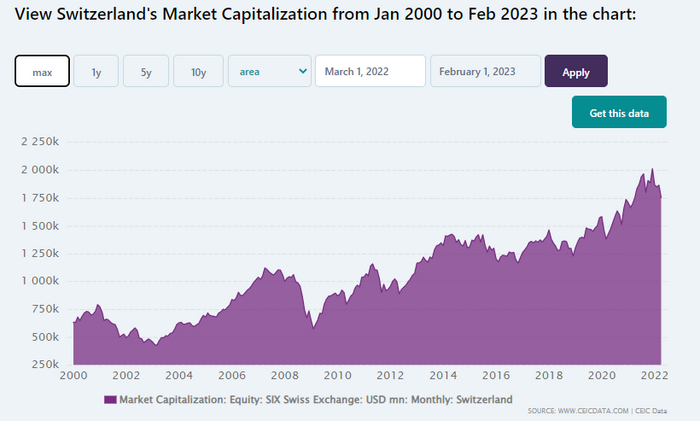Click the purple legend color swatch
Image resolution: width=700 pixels, height=421 pixels.
point(110,399)
